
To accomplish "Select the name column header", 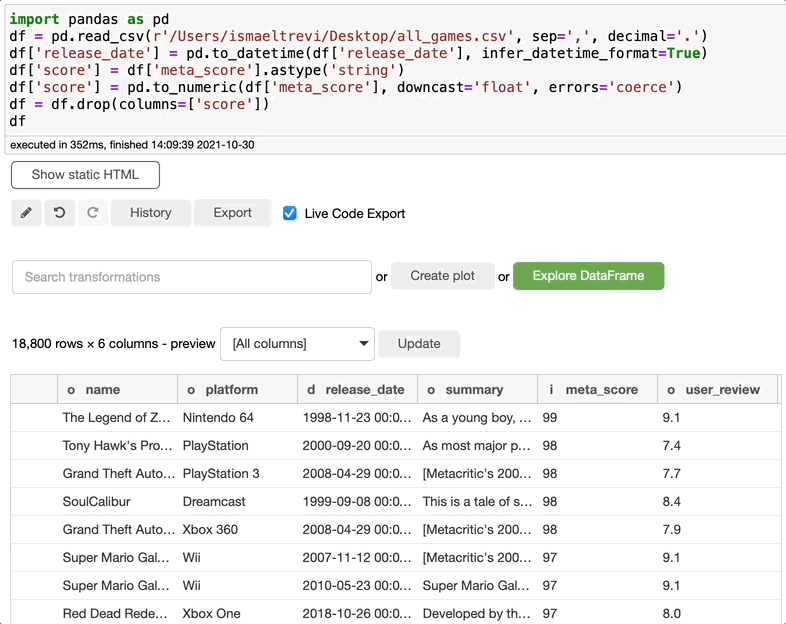I will 102,390.
